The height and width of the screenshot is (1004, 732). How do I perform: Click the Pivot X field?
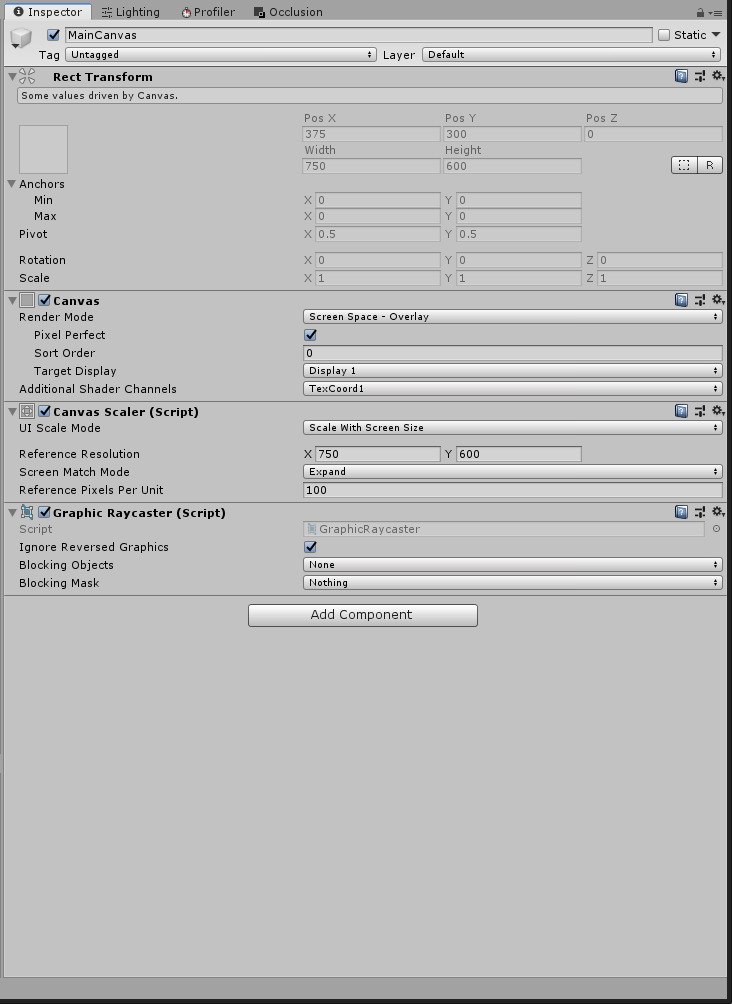pos(378,234)
